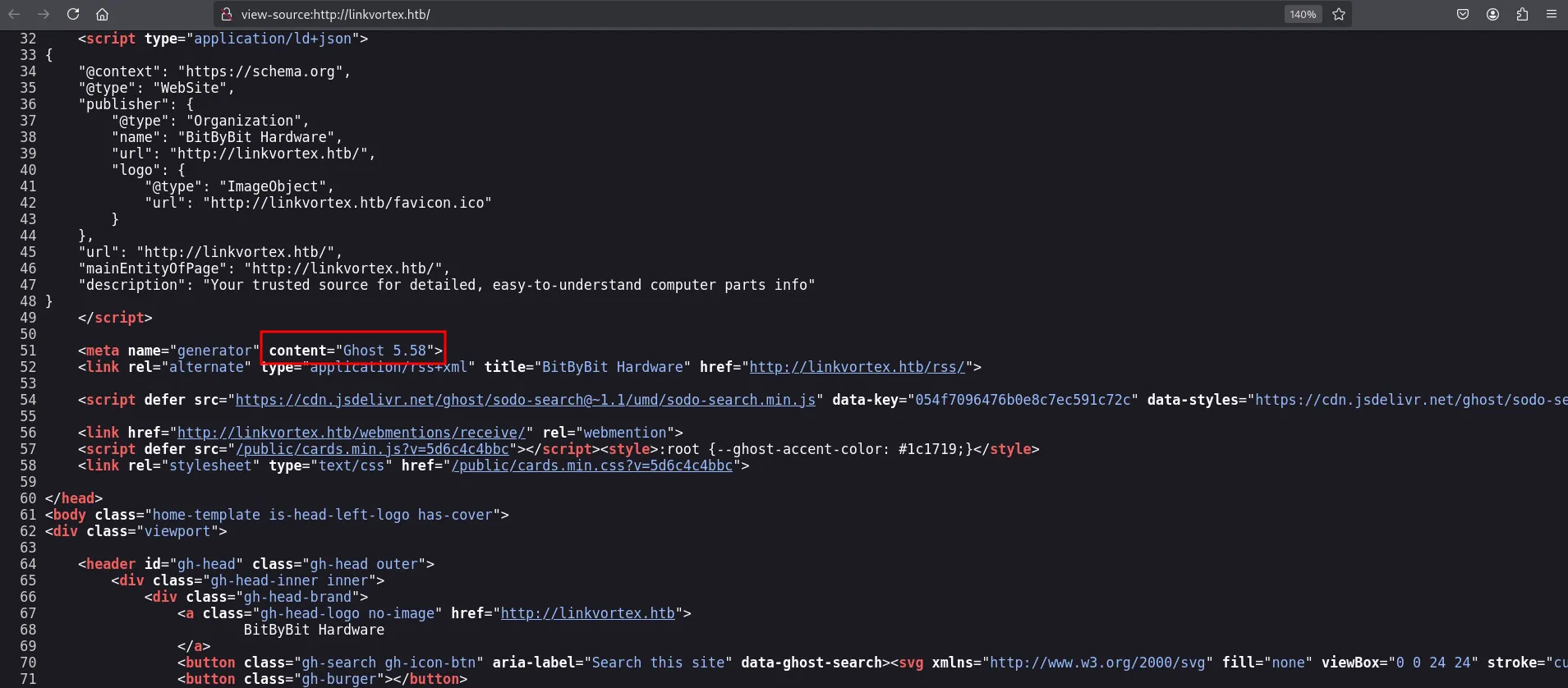Viewport: 1568px width, 688px height.
Task: Open the hamburger application menu
Action: click(1552, 14)
